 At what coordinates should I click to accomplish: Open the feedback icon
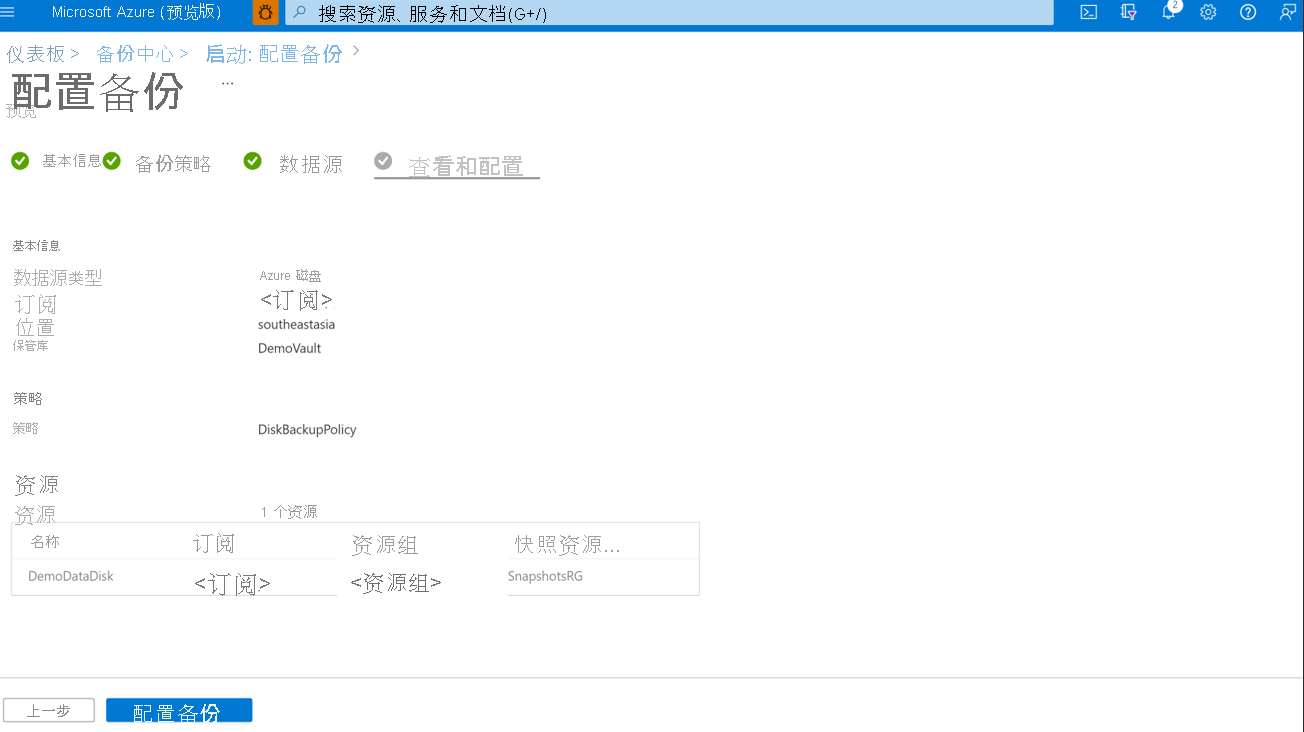click(1288, 13)
